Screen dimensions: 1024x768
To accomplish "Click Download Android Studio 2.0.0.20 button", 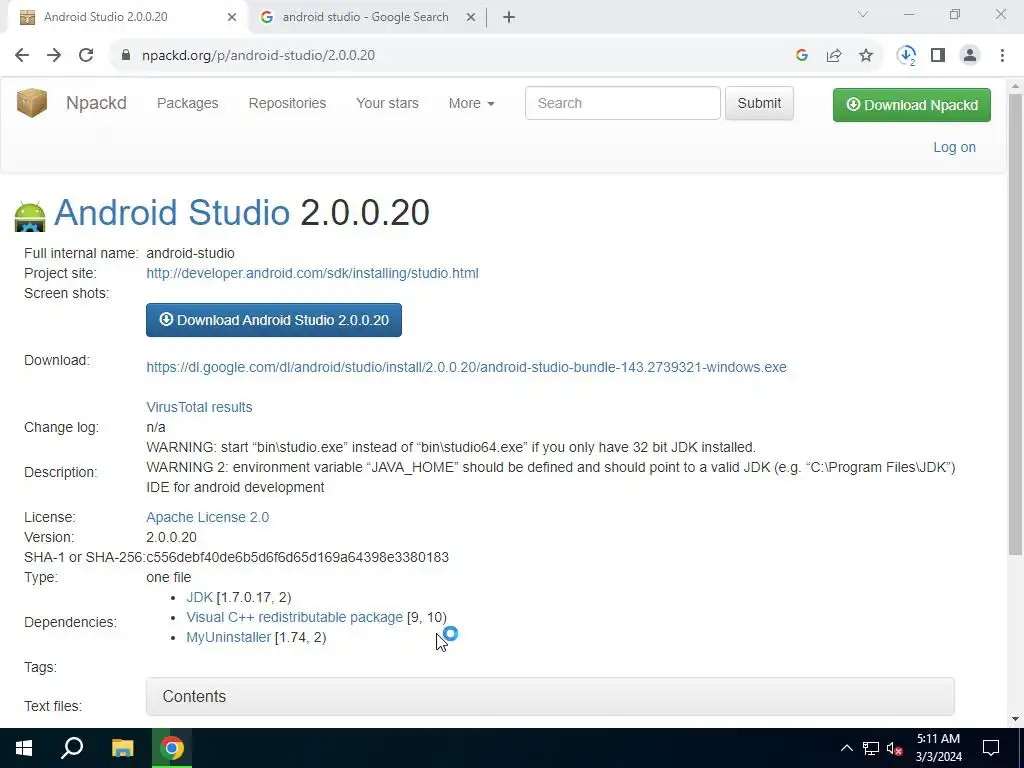I will [x=274, y=320].
